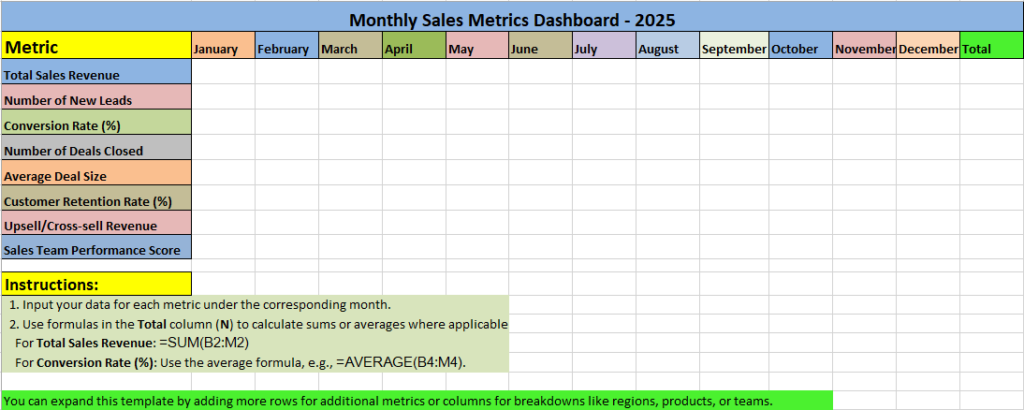Image resolution: width=1024 pixels, height=410 pixels.
Task: Click the Customer Retention Rate (%) label
Action: [96, 200]
